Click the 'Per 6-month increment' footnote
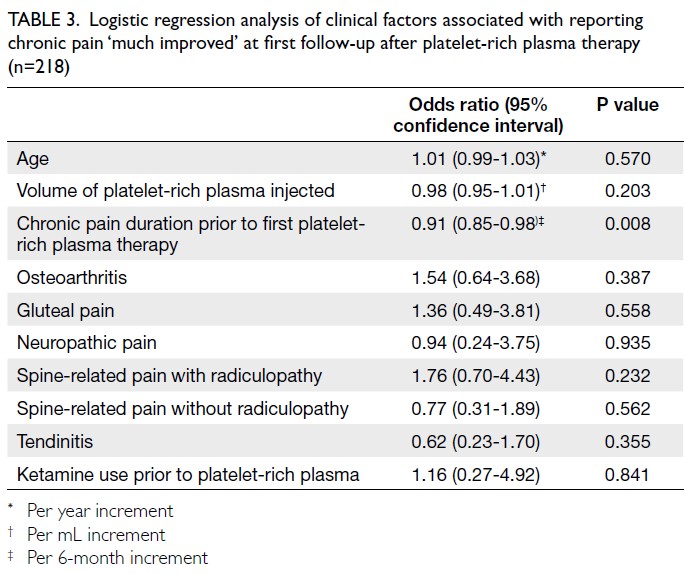The height and width of the screenshot is (574, 691). point(117,557)
